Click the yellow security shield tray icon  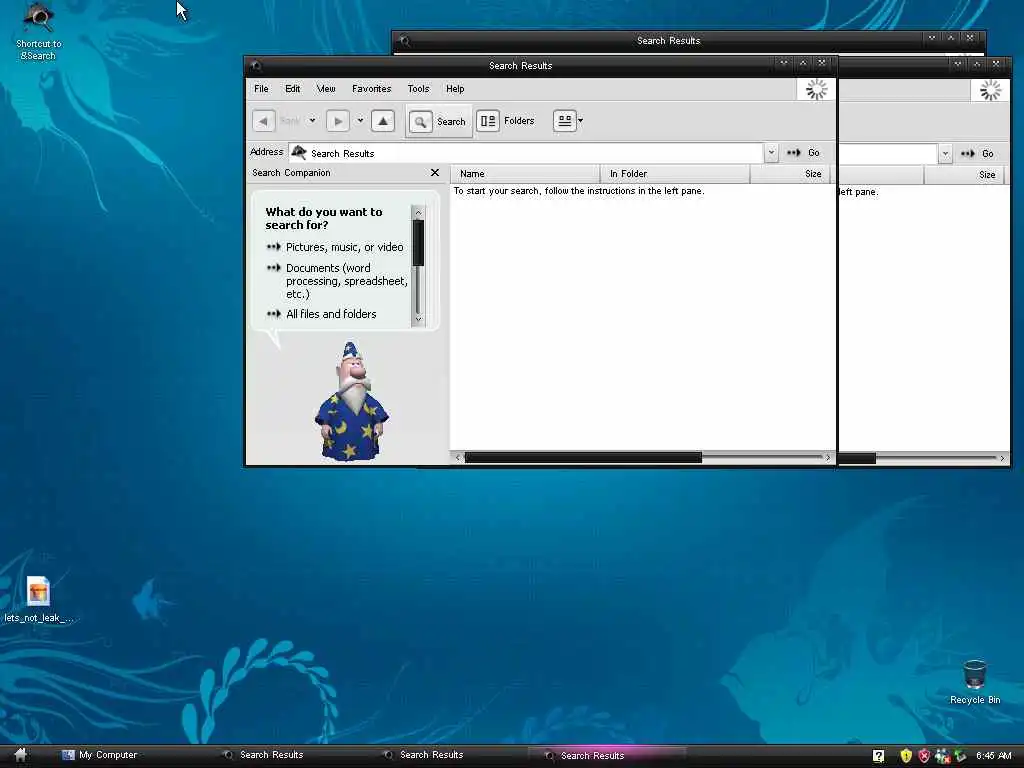click(x=906, y=756)
